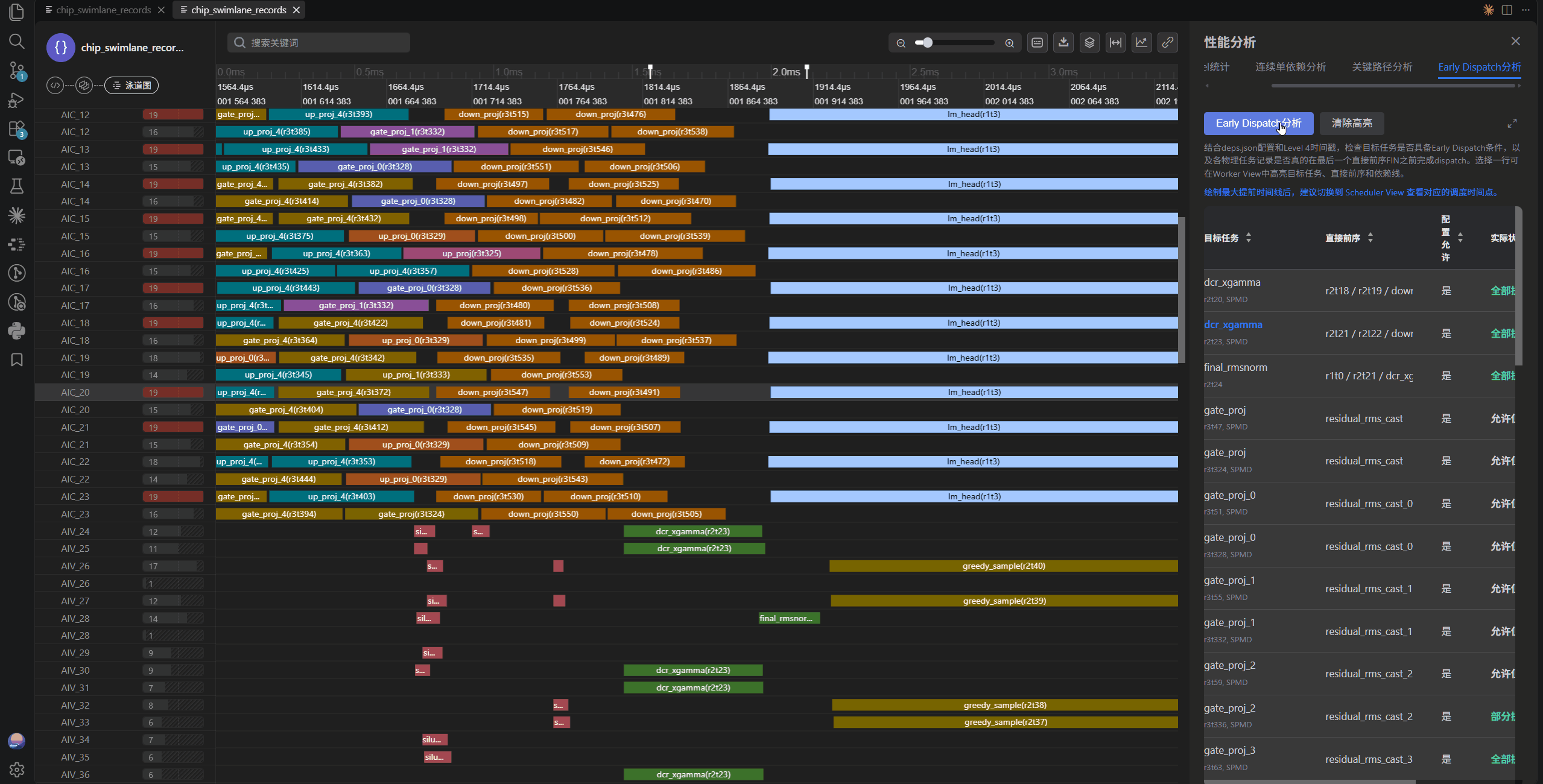
Task: Click down_proj(r3t553) block in AIC_19 lane
Action: [x=556, y=375]
